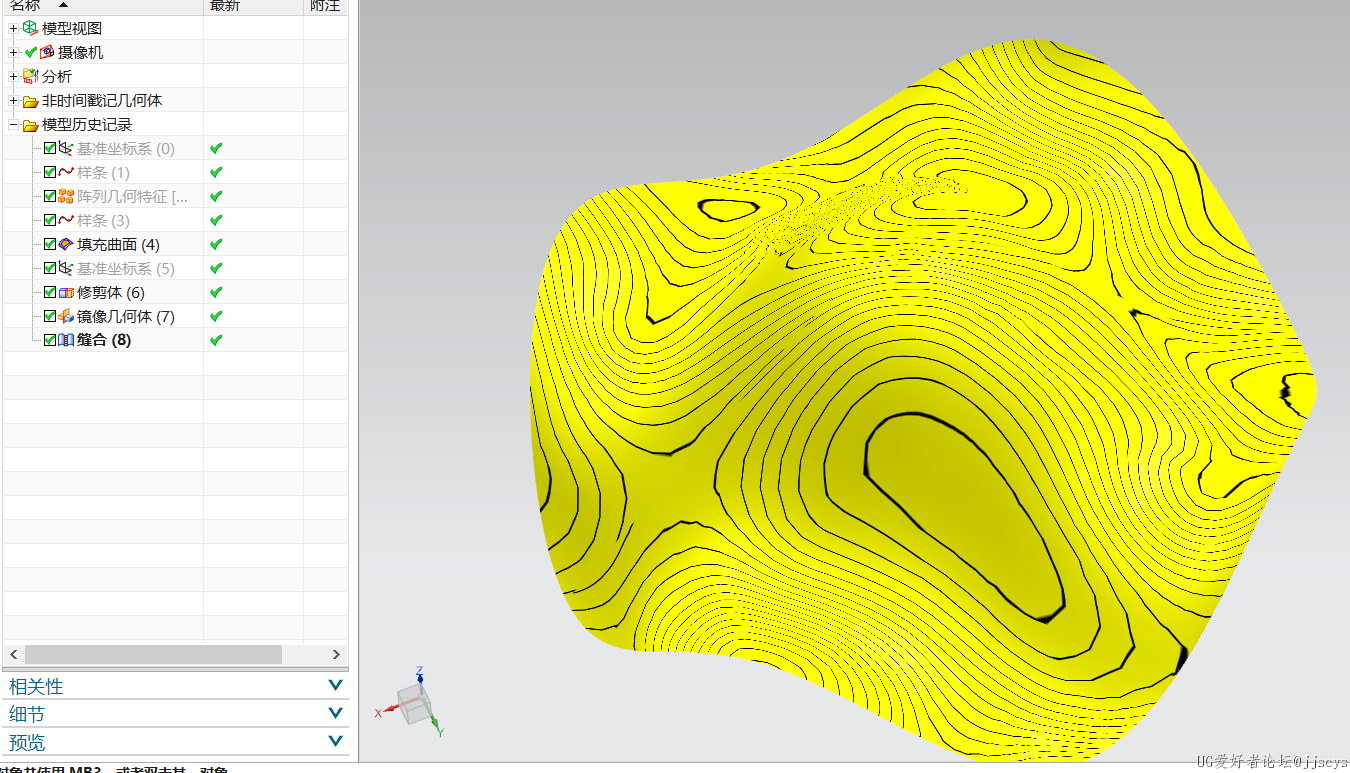
Task: Expand the 模型视图 tree node
Action: pyautogui.click(x=14, y=28)
